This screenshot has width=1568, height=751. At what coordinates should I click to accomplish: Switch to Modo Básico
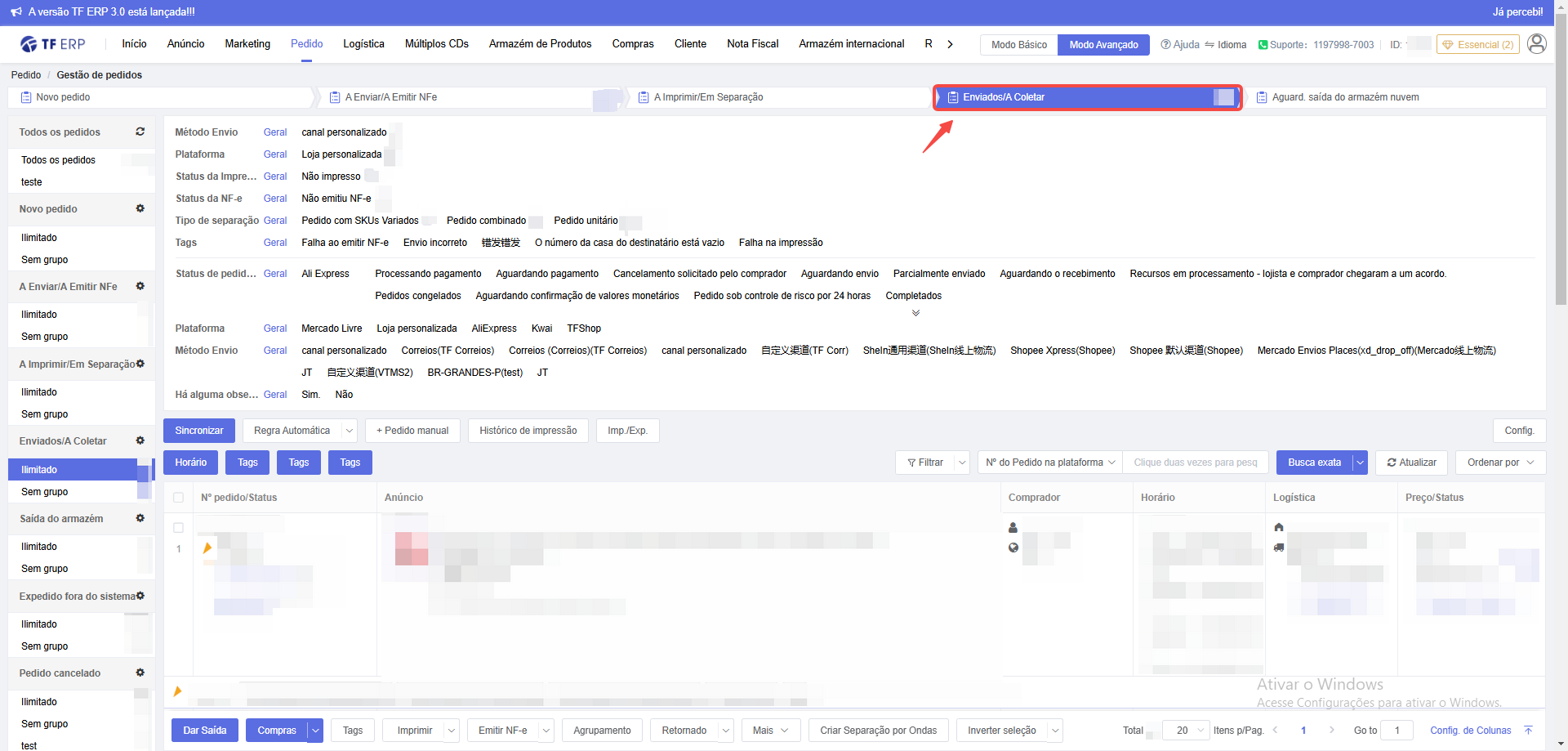tap(1019, 45)
